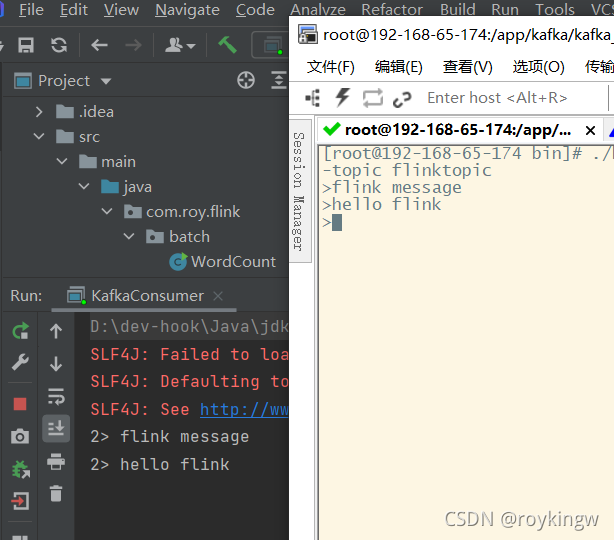
Task: Click the Up stack trace arrow
Action: 56,331
